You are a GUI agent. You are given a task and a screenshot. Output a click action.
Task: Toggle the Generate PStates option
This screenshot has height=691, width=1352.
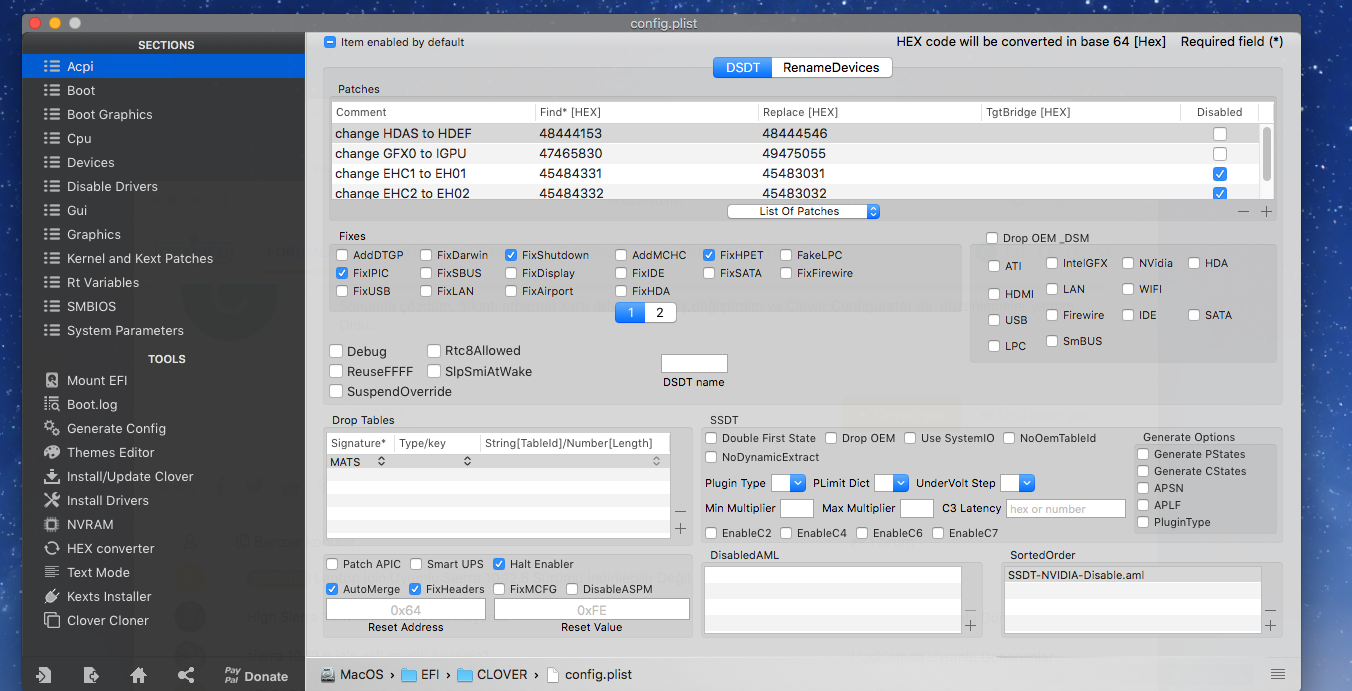(1143, 454)
